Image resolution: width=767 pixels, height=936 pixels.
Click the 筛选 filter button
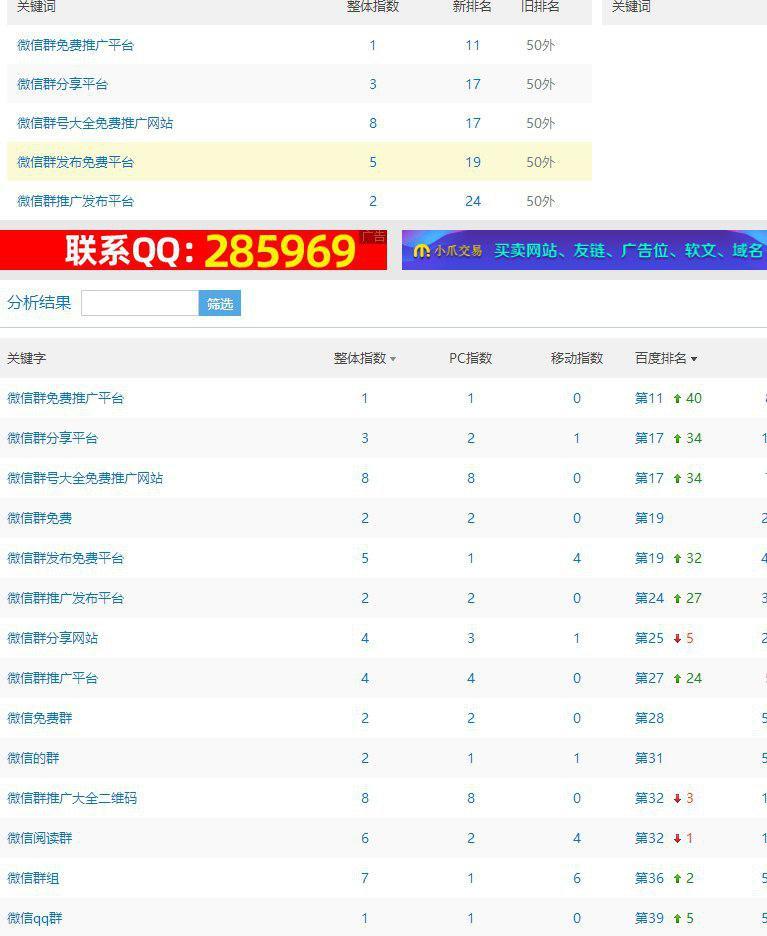[x=220, y=303]
